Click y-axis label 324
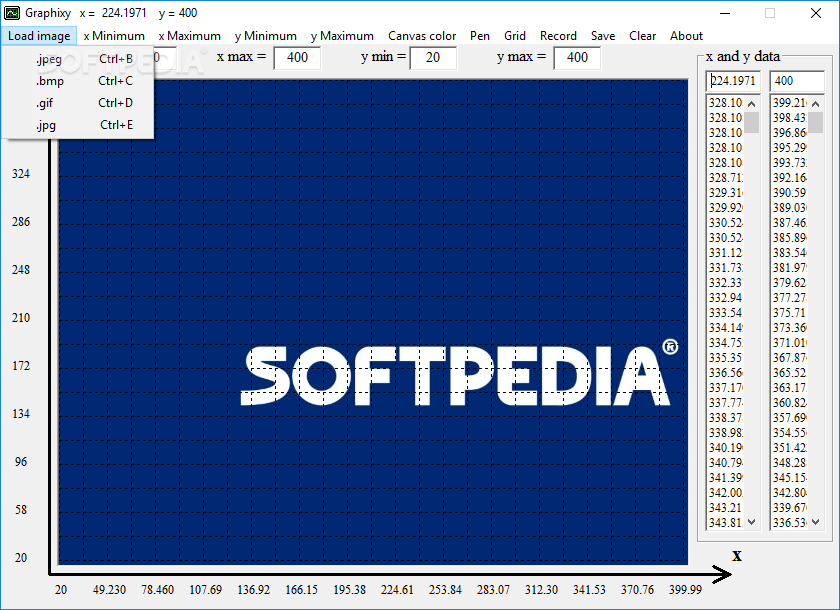 21,174
